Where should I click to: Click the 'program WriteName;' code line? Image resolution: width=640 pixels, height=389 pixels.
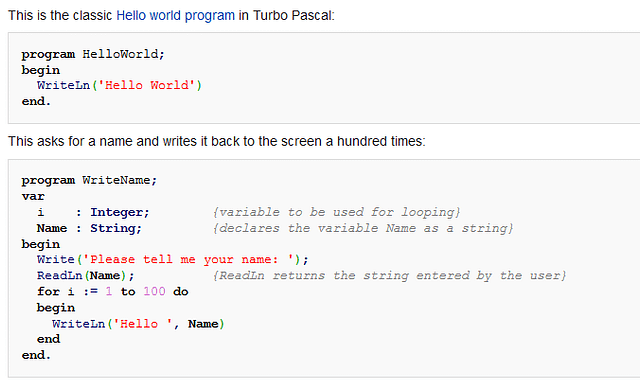[x=89, y=180]
